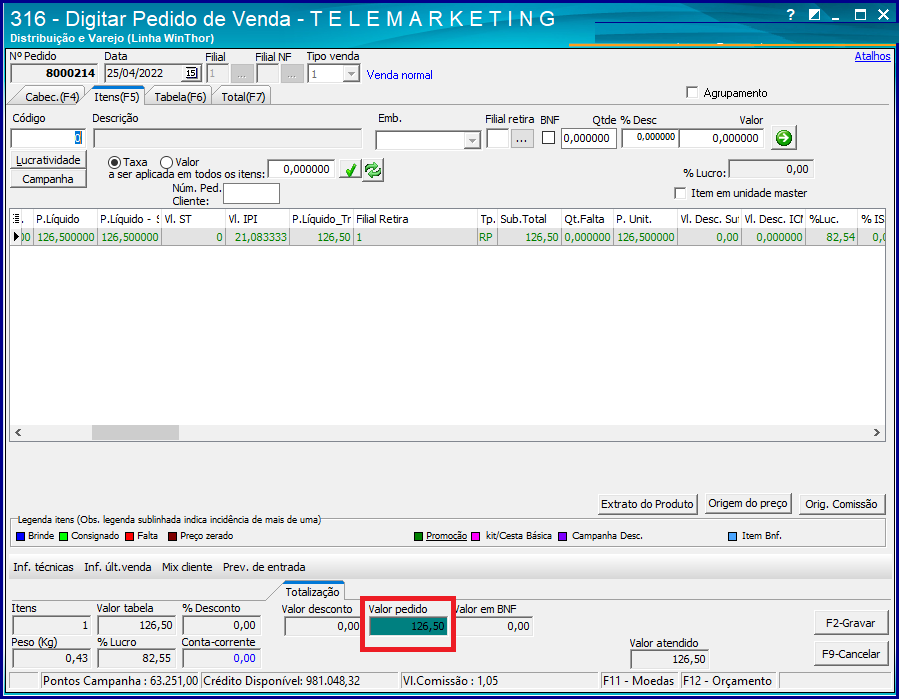This screenshot has height=699, width=899.
Task: Switch to Itens(F5) tab
Action: (x=116, y=97)
